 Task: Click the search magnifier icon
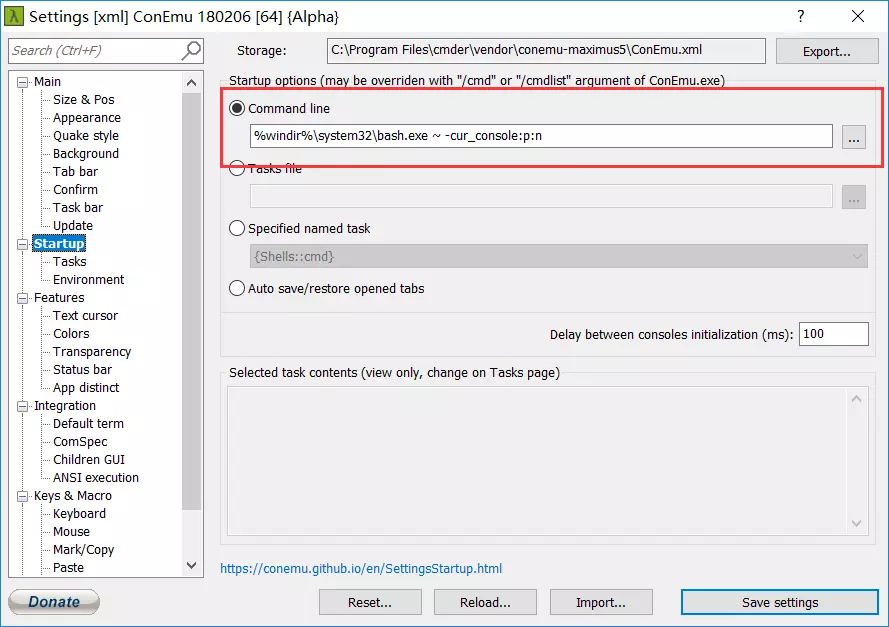click(191, 50)
